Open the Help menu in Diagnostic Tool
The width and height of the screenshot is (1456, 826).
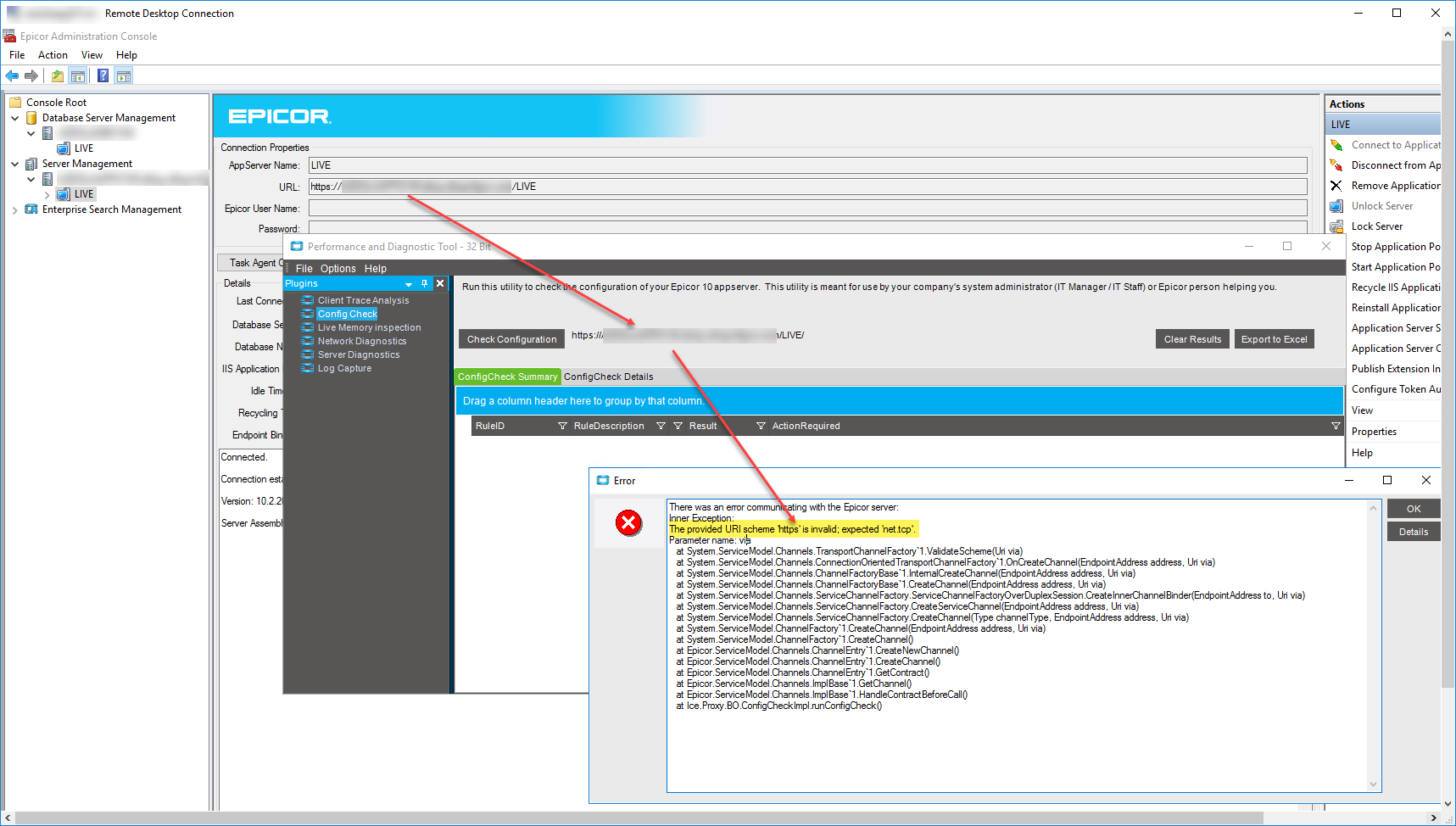point(376,269)
